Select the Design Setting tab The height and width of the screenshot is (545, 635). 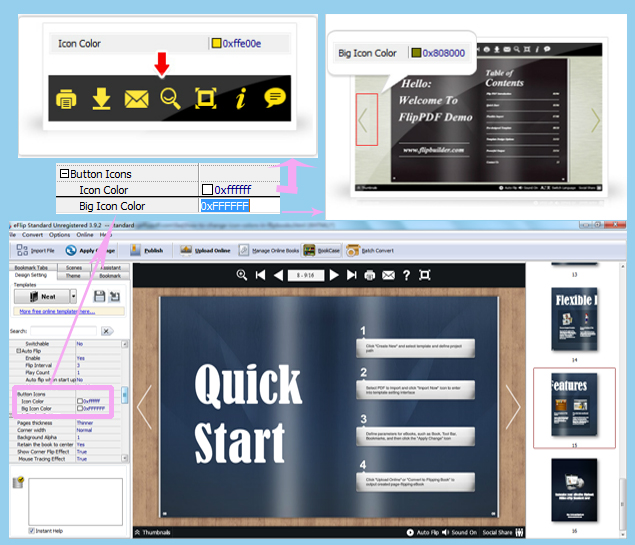point(32,275)
